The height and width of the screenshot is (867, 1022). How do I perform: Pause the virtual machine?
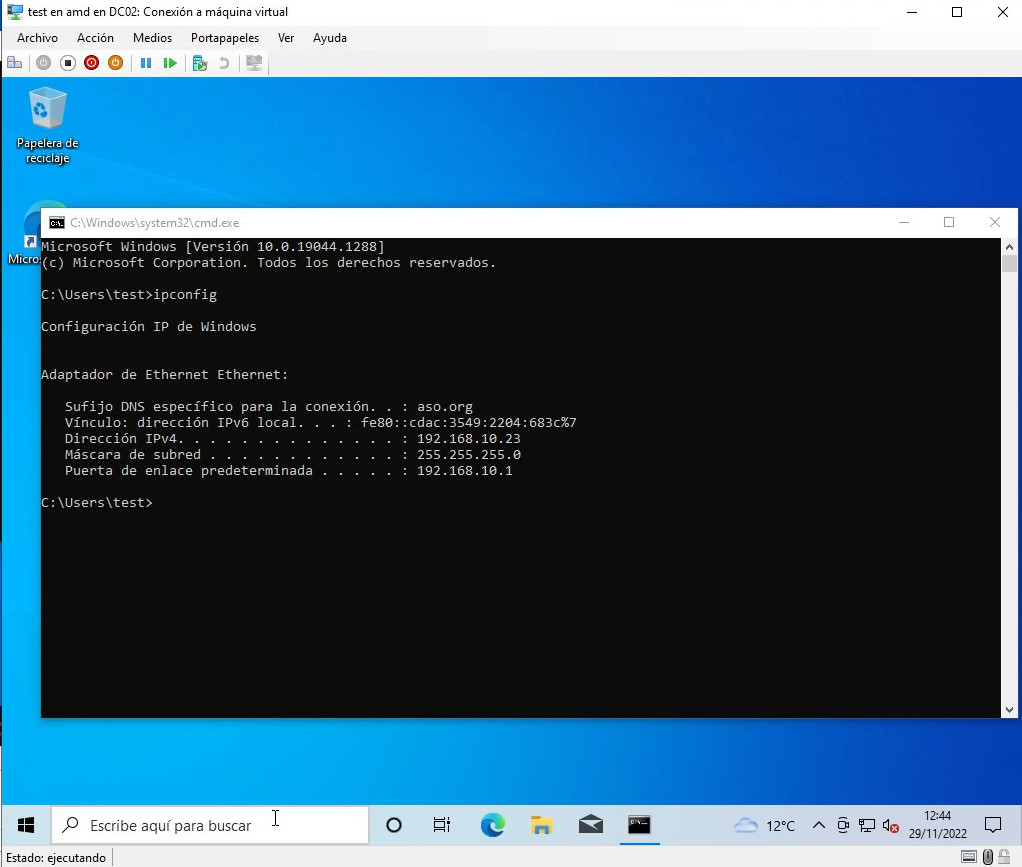(x=146, y=63)
